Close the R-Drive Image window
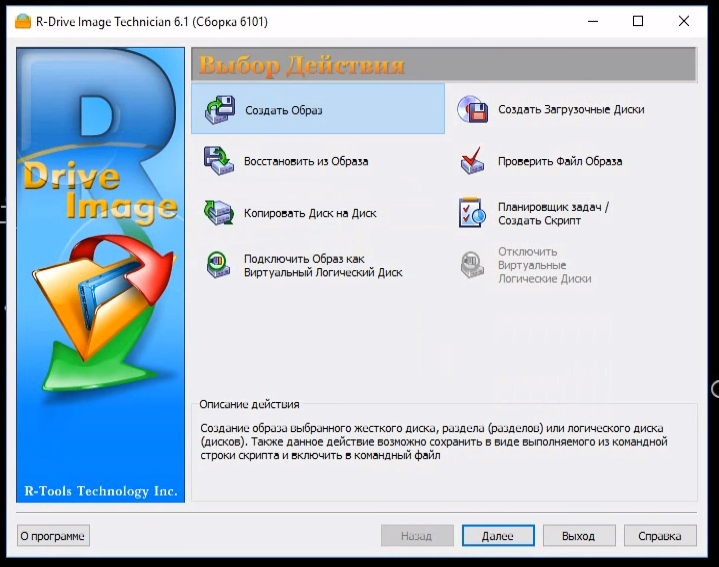Image resolution: width=719 pixels, height=567 pixels. click(684, 21)
